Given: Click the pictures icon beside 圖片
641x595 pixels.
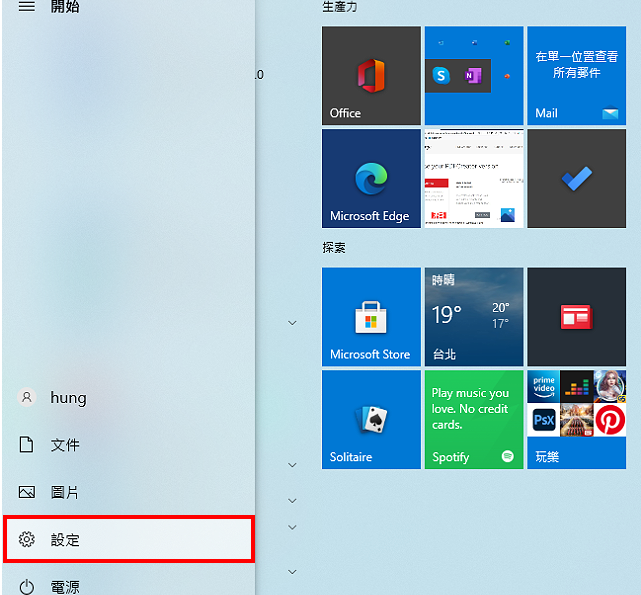Looking at the screenshot, I should [27, 492].
